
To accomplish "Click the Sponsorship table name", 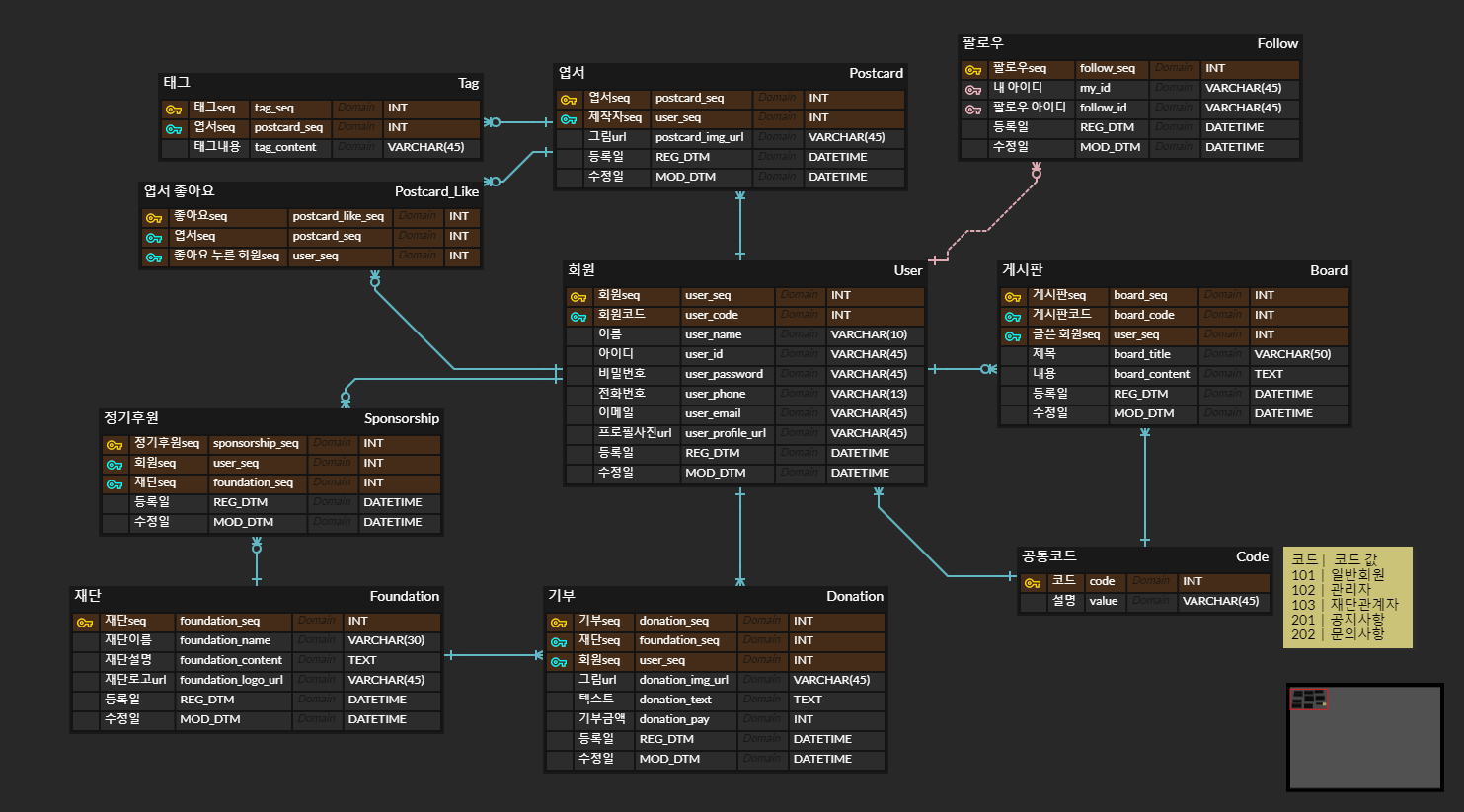I will 402,418.
